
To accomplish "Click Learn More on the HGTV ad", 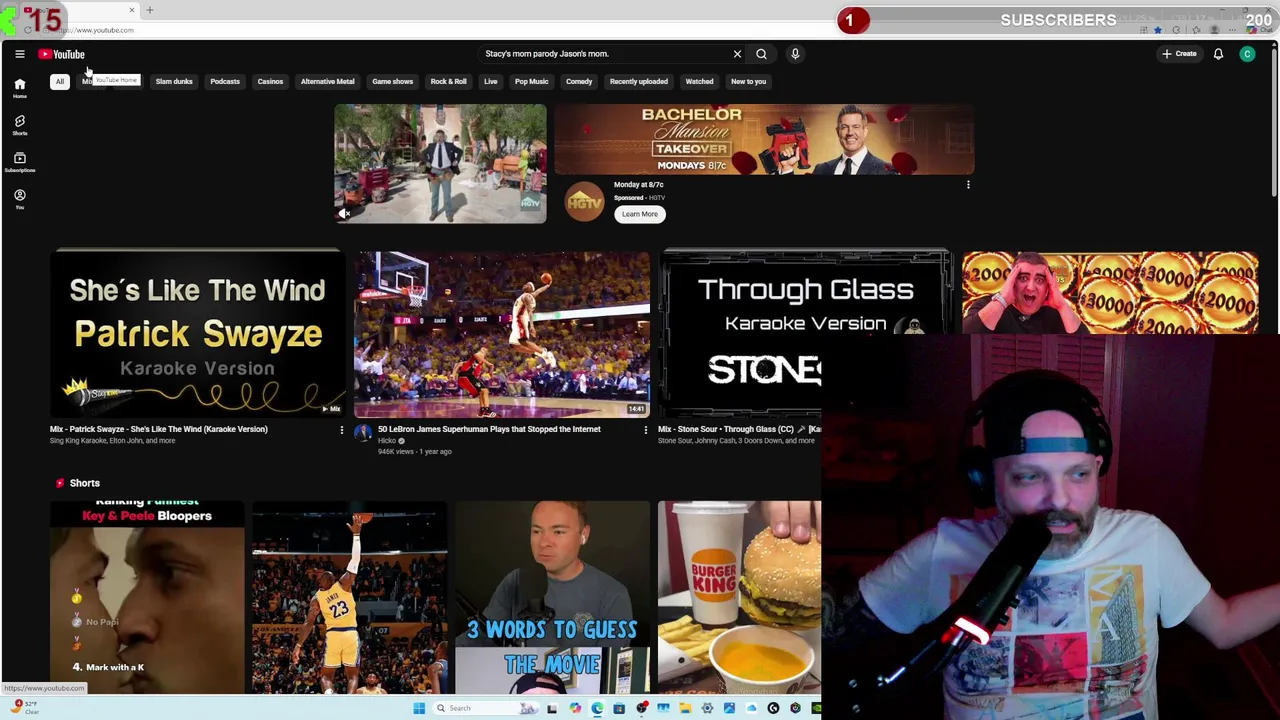I will click(640, 214).
